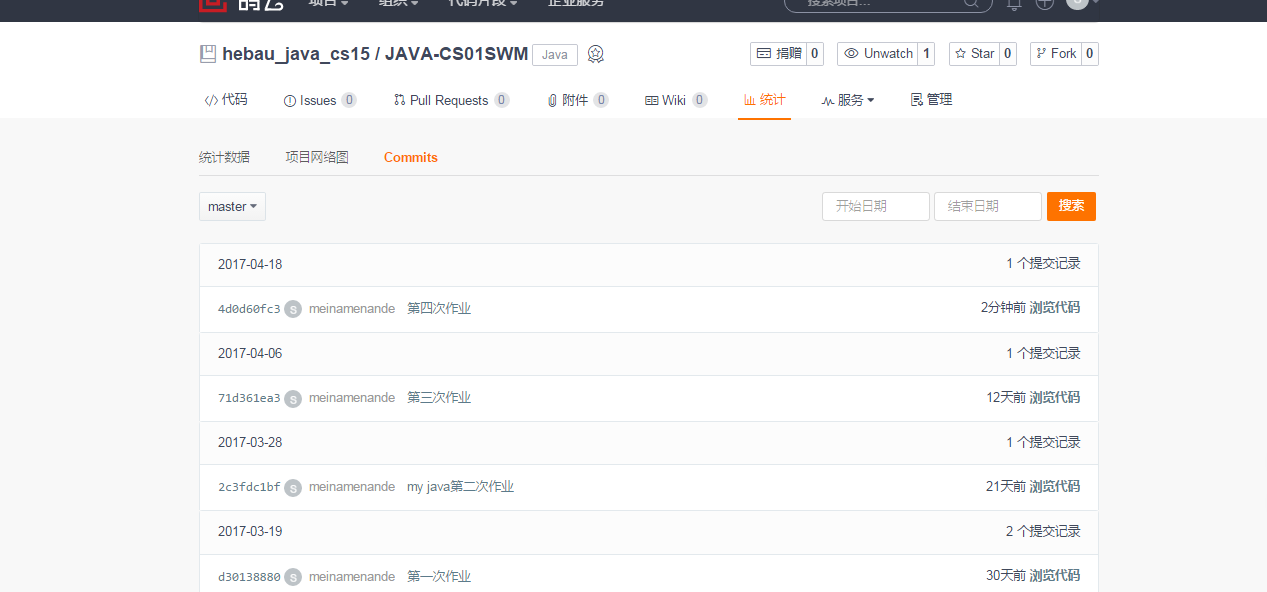Click the 结束日期 end date field
This screenshot has height=592, width=1267.
988,206
